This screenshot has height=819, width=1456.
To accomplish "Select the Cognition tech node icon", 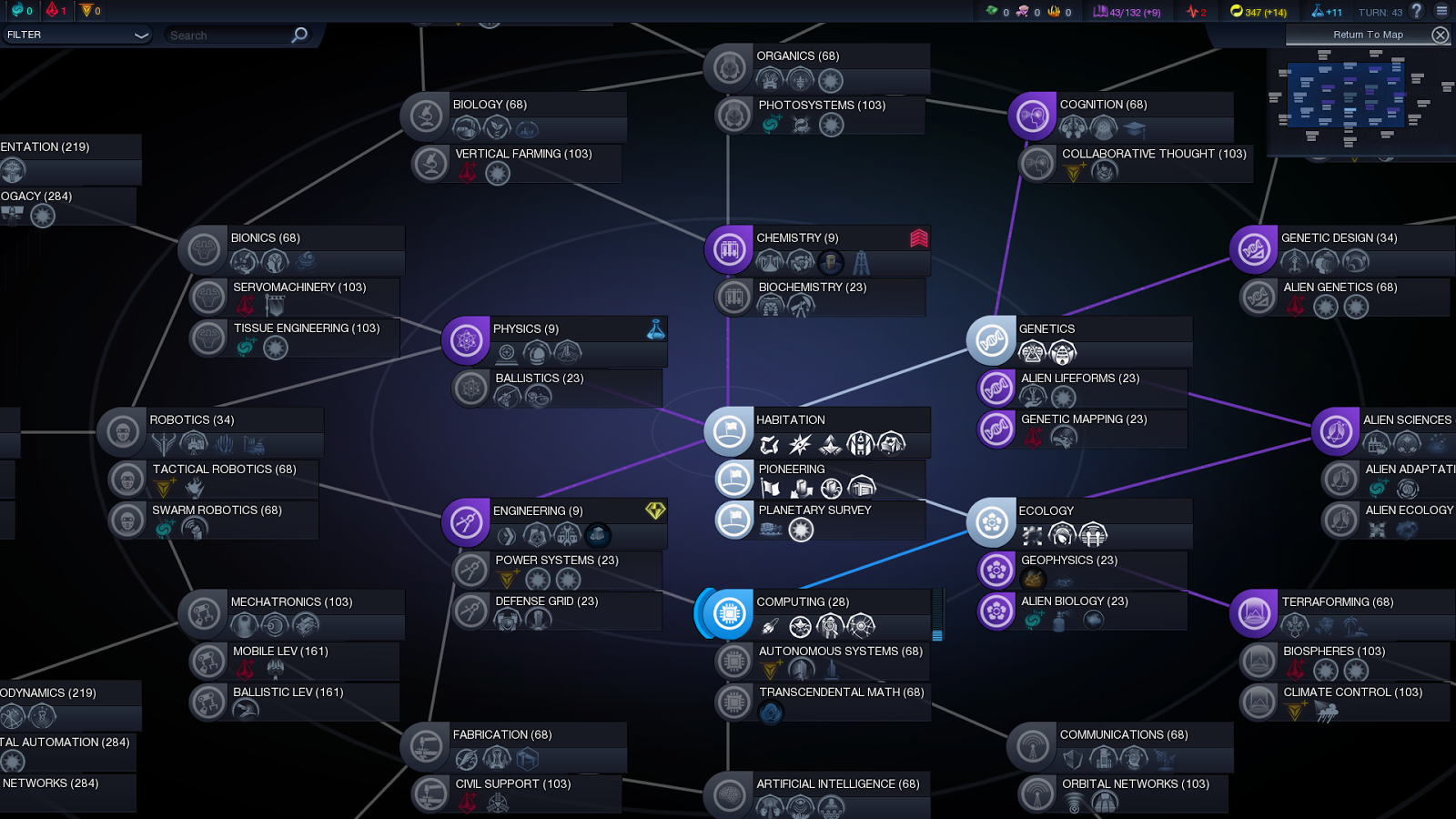I will point(1032,116).
